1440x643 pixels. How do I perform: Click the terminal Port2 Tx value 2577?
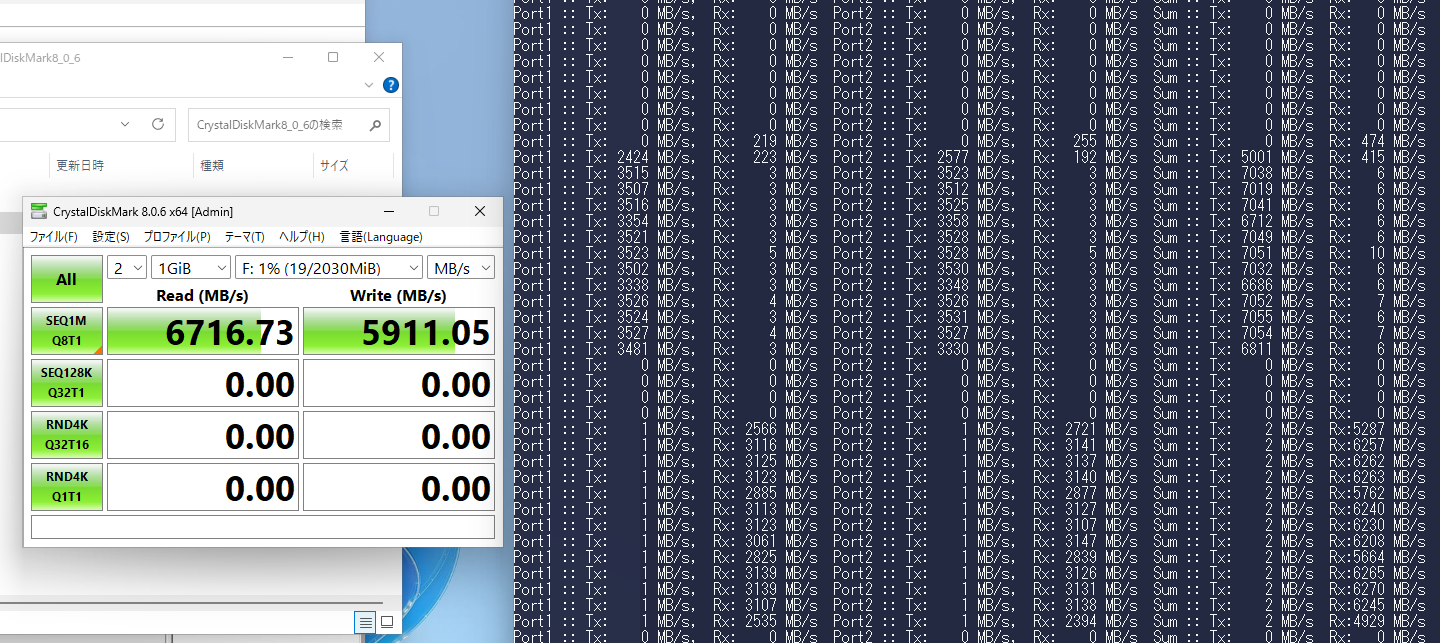tap(954, 157)
